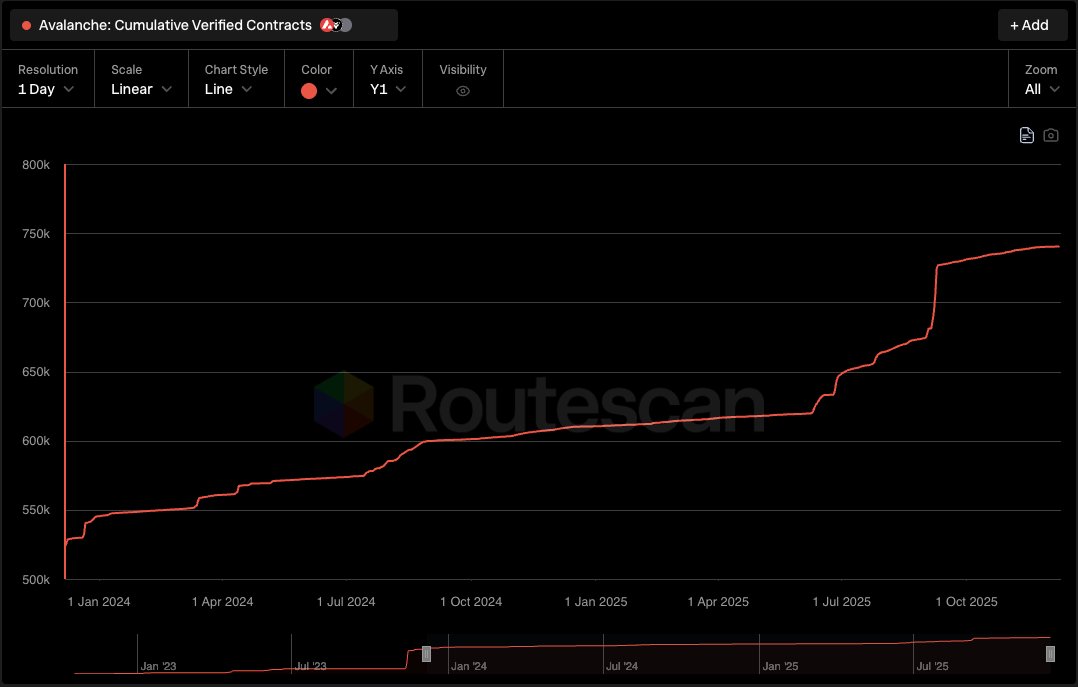
Task: Click the 1 Oct 2025 axis label
Action: pos(967,602)
